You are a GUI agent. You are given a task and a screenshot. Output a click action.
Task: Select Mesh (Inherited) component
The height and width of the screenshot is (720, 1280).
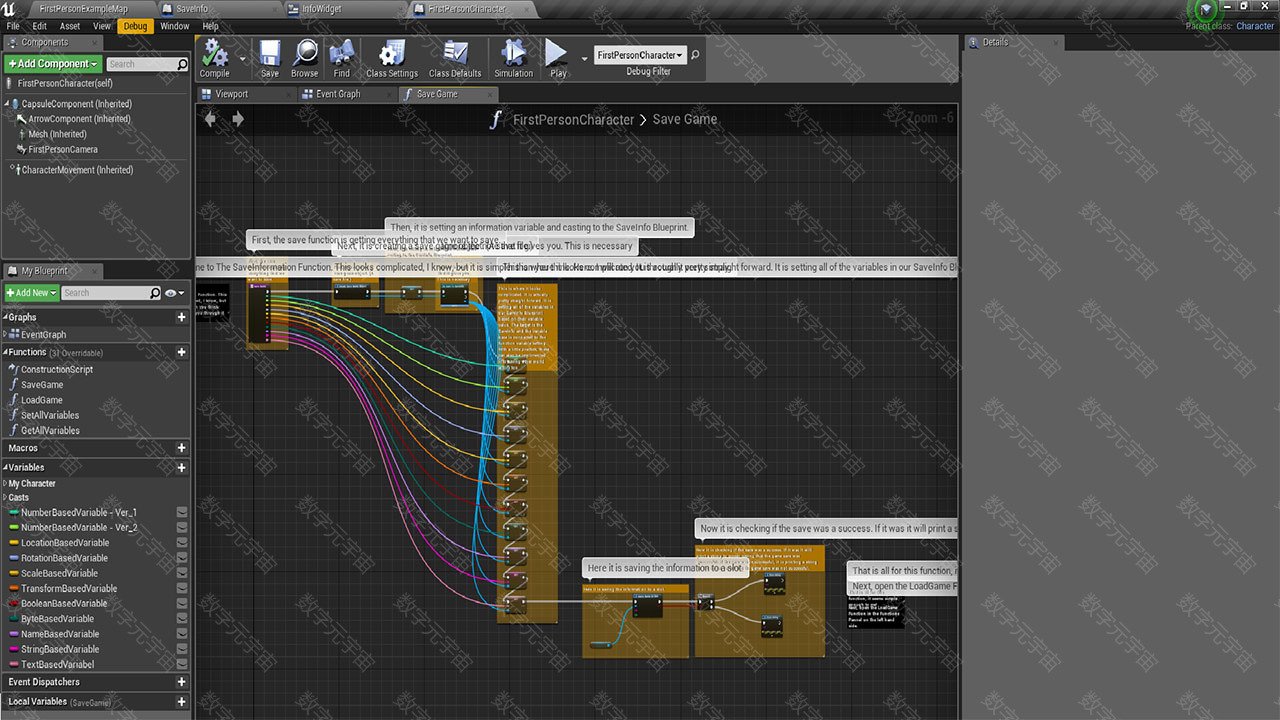pyautogui.click(x=57, y=134)
